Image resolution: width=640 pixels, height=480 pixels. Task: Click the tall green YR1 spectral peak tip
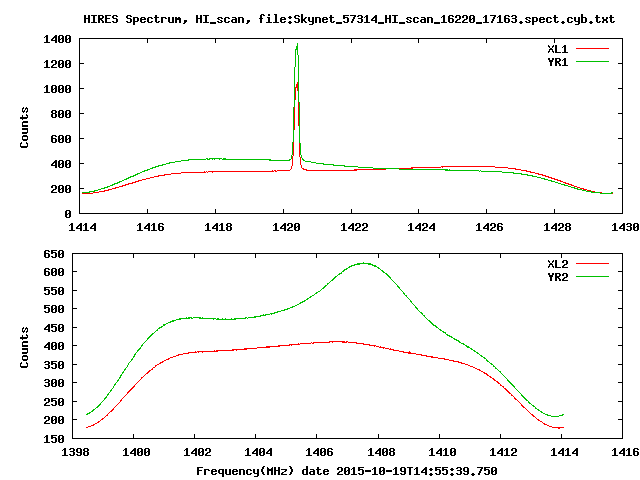tap(297, 44)
